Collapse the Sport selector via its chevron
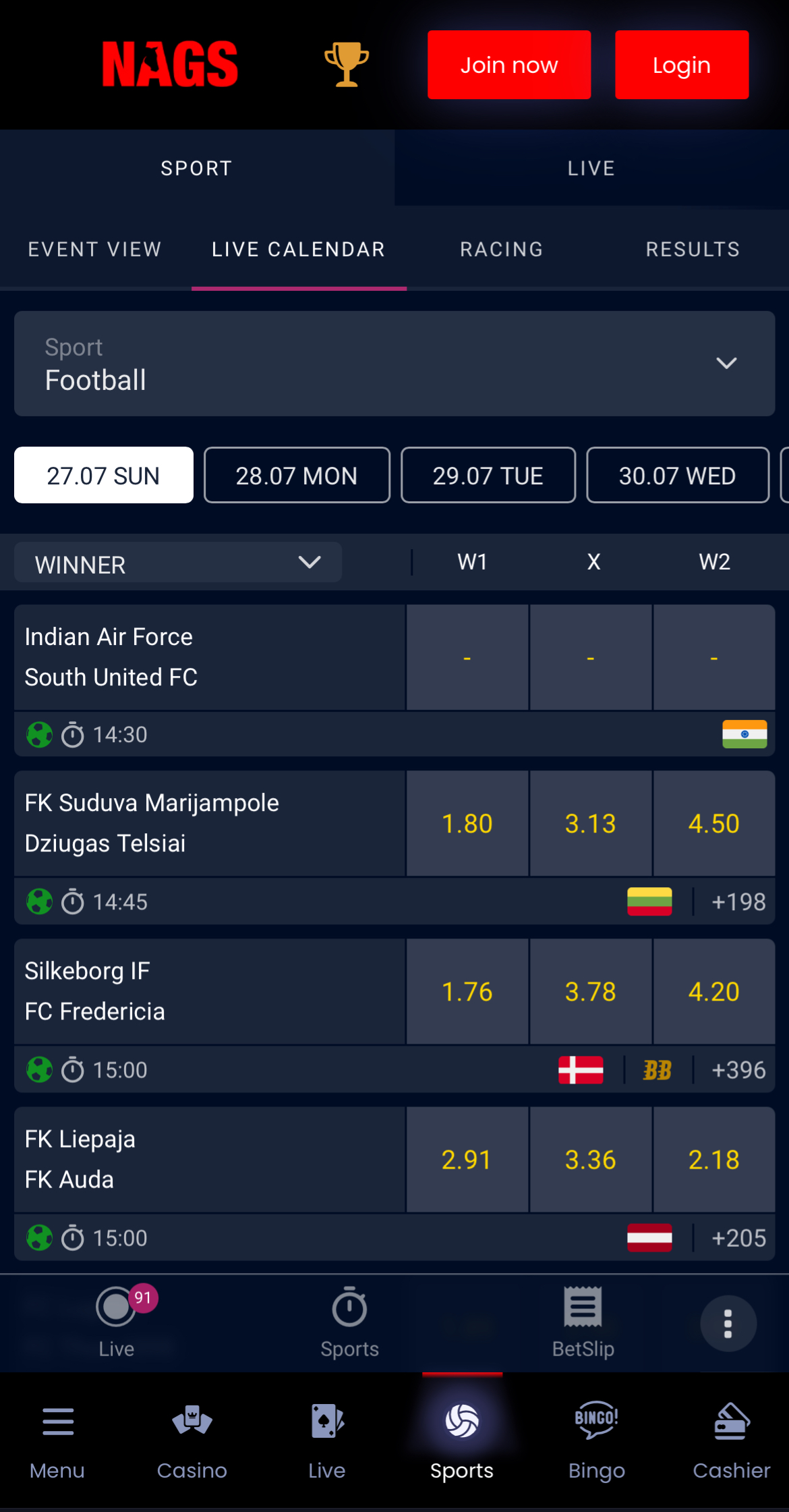The height and width of the screenshot is (1512, 789). 726,364
